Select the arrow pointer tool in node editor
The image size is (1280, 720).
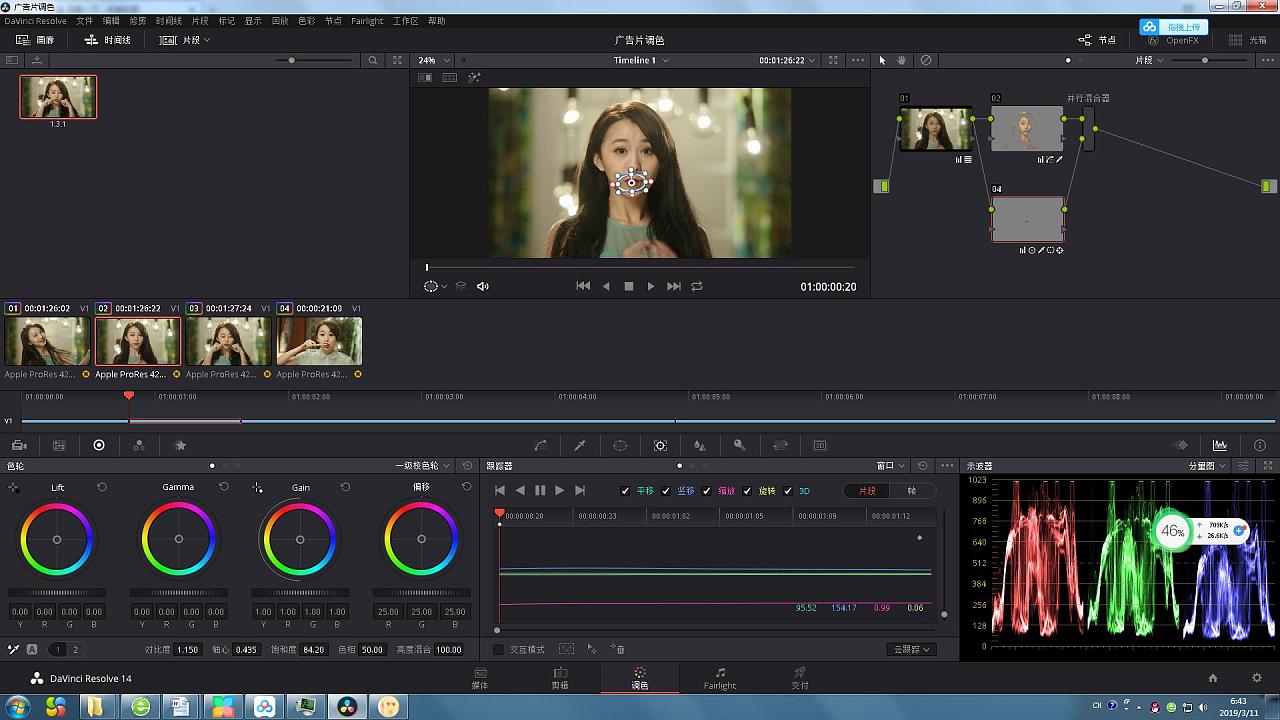click(882, 60)
